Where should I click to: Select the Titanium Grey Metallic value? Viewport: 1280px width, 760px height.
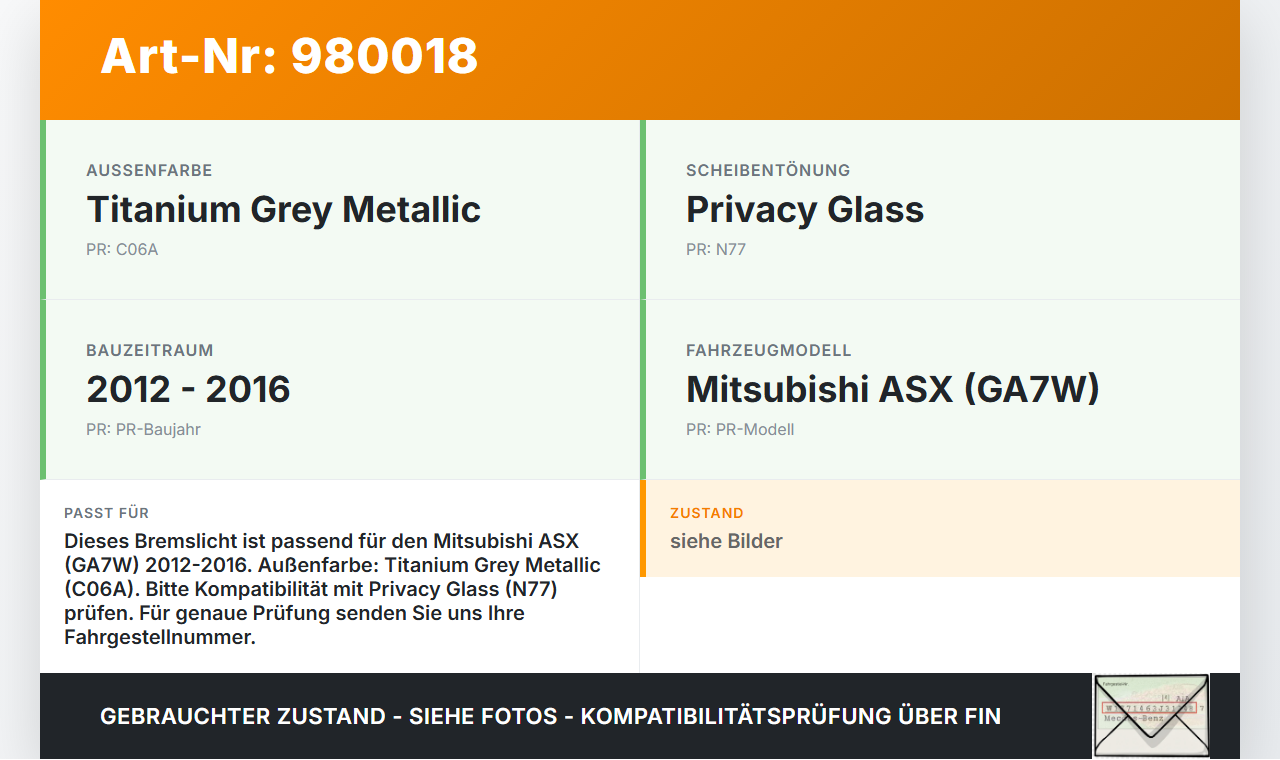[283, 210]
